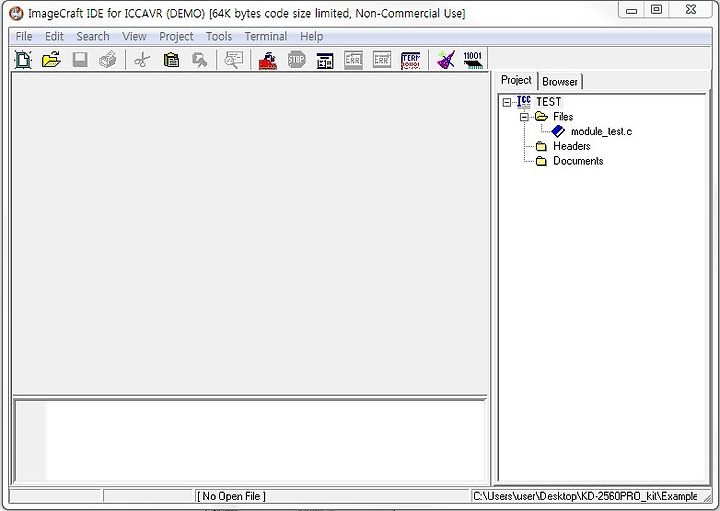720x511 pixels.
Task: Select the Headers label in the tree
Action: [572, 146]
